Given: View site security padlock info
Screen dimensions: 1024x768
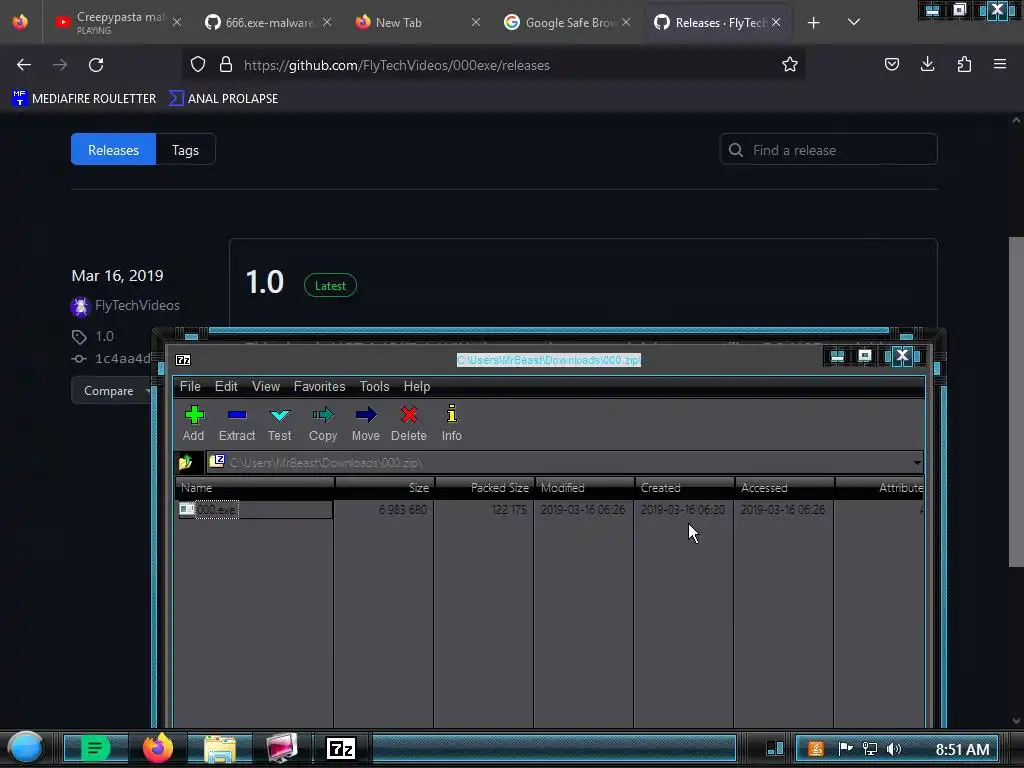Looking at the screenshot, I should coord(226,64).
